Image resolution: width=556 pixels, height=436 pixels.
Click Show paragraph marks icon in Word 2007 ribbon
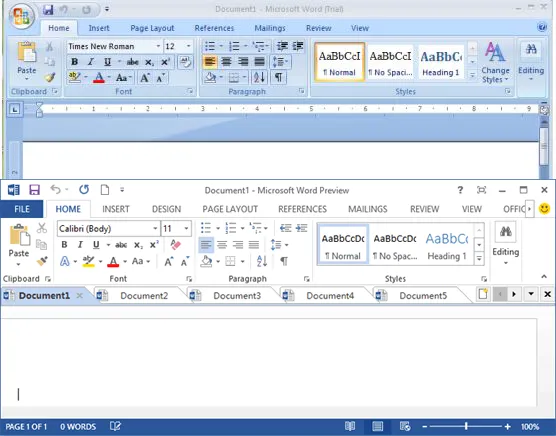[x=278, y=77]
